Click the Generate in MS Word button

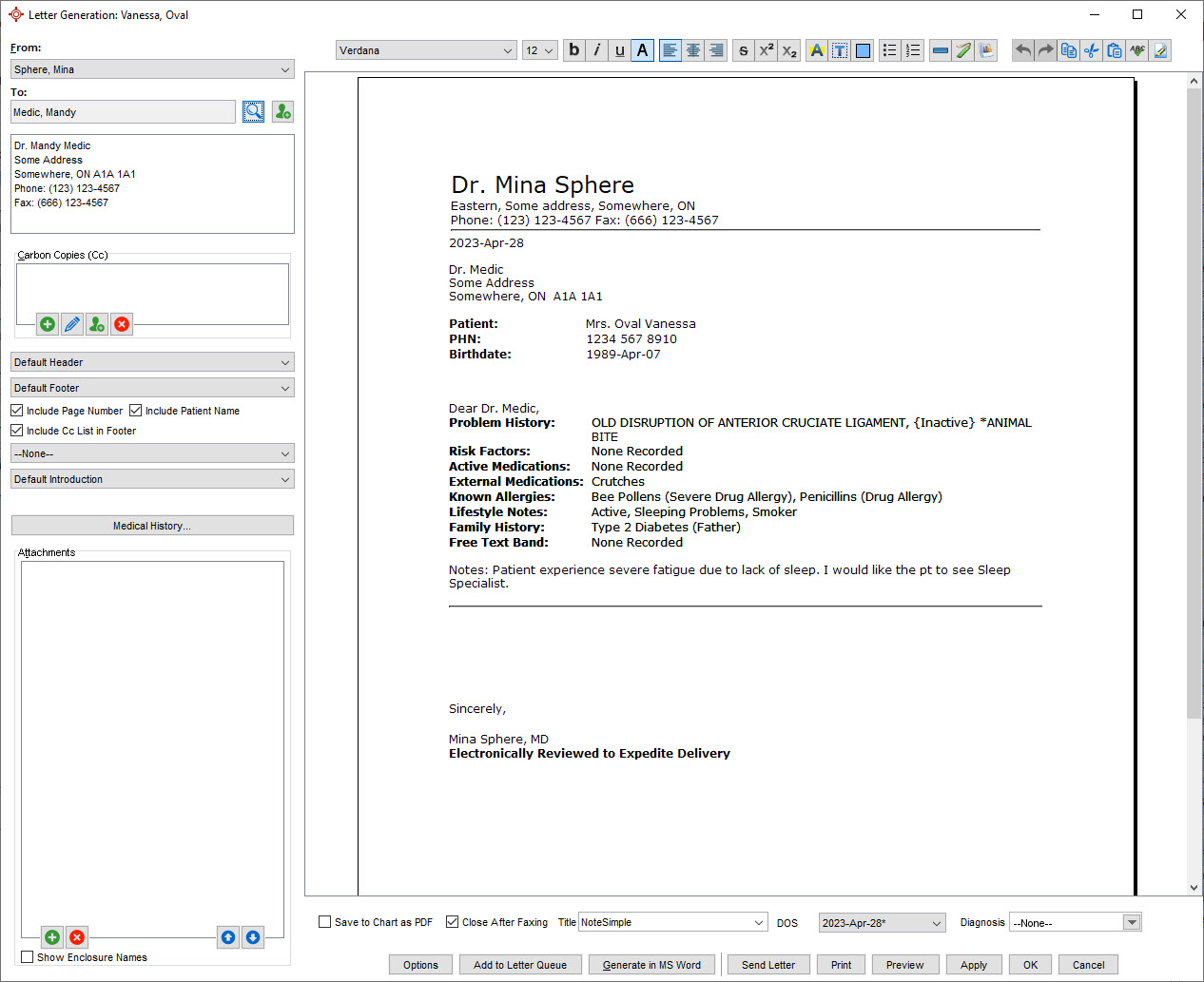[x=651, y=964]
